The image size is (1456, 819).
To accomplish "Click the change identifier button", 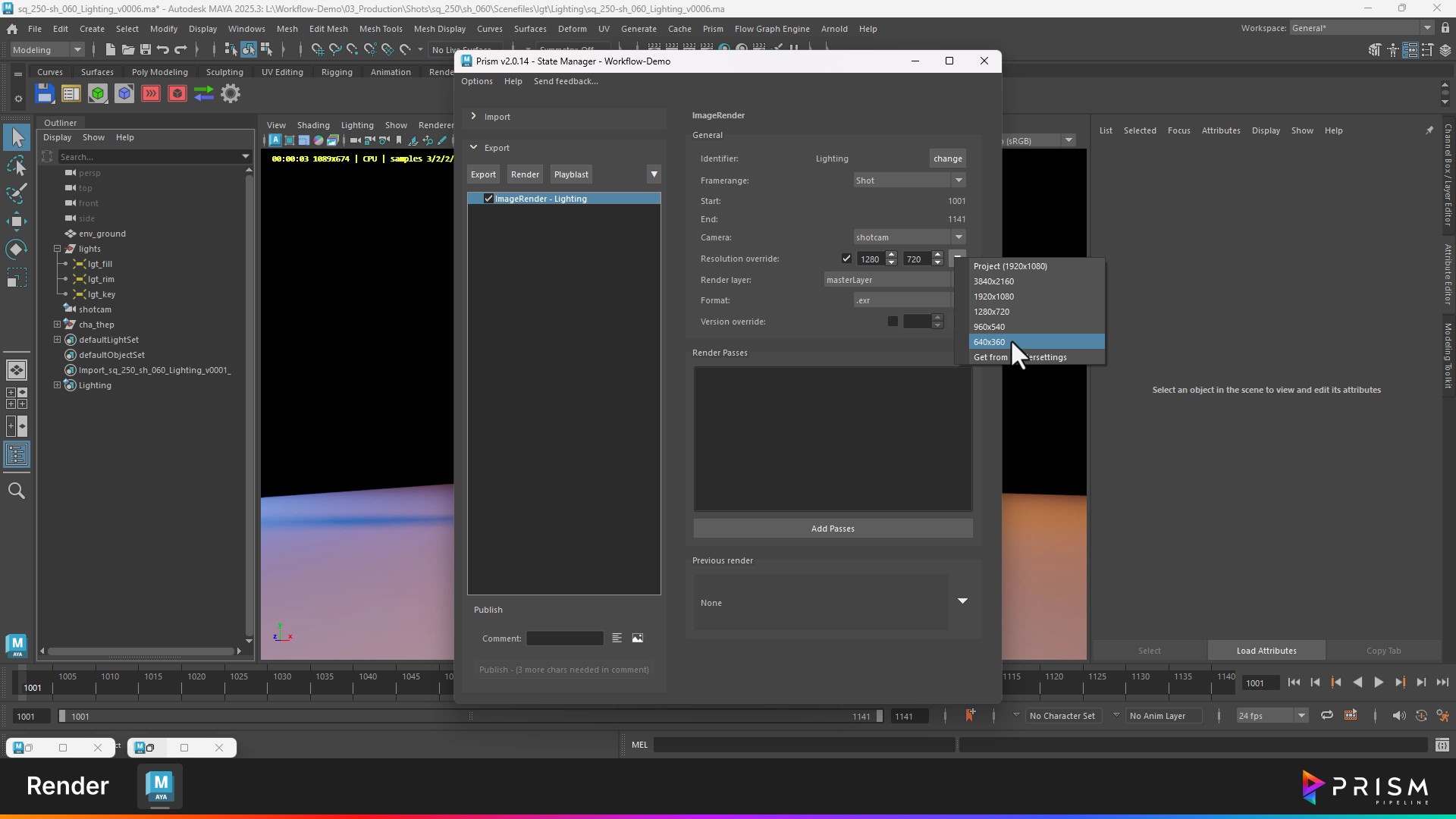I will coord(948,158).
